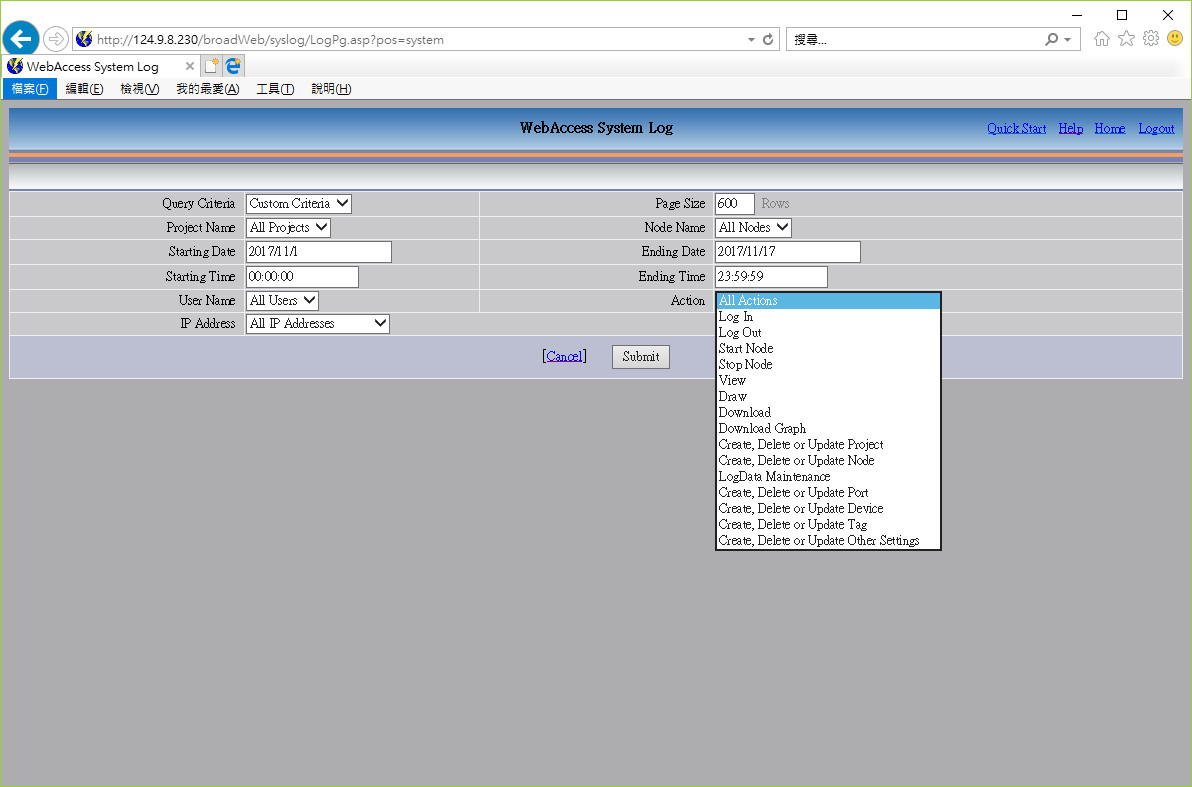This screenshot has width=1192, height=787.
Task: Open the IP Address dropdown
Action: tap(318, 324)
